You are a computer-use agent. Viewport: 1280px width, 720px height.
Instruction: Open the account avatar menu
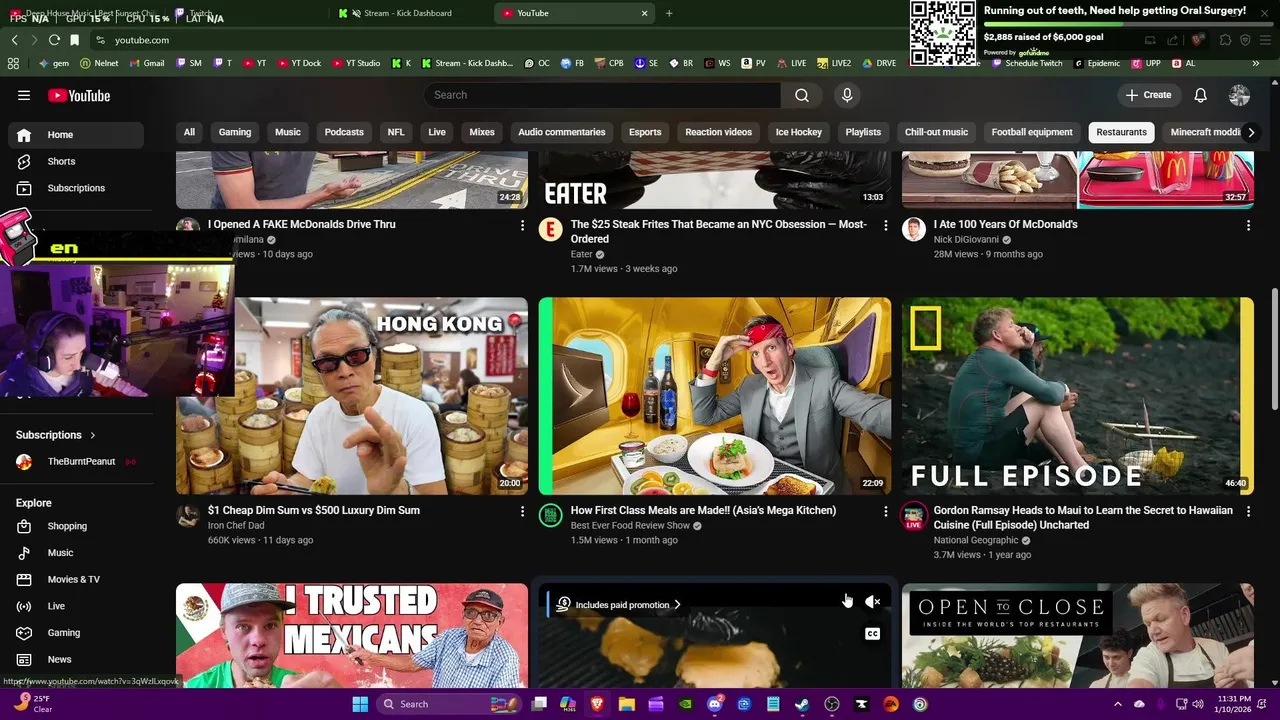pos(1239,95)
